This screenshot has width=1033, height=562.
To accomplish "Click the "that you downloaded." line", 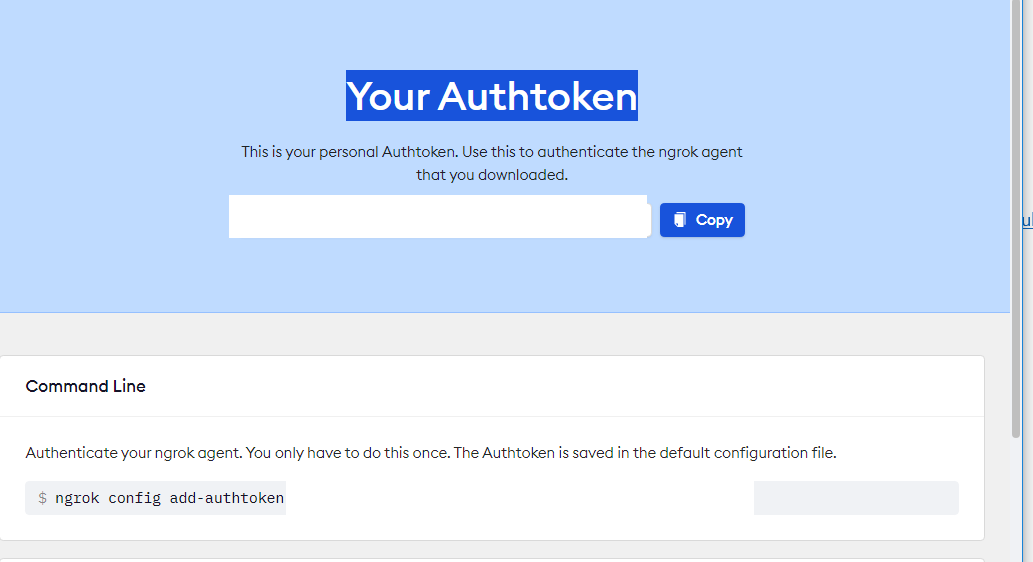I will (x=491, y=175).
